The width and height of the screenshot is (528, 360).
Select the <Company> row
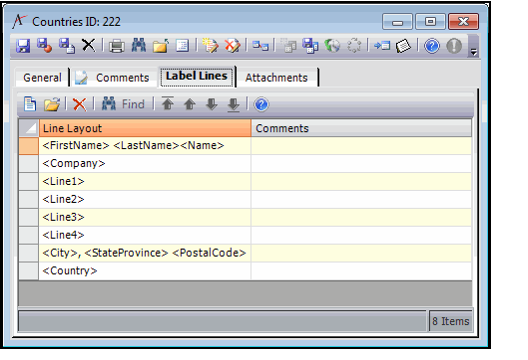[x=245, y=164]
